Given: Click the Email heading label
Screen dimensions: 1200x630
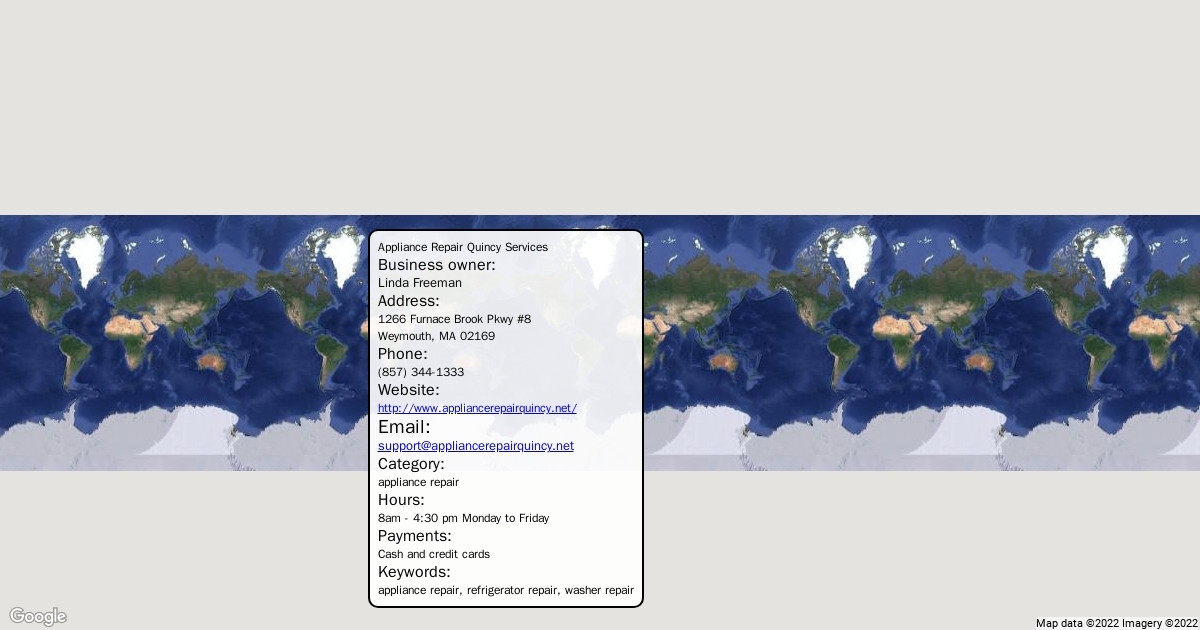Looking at the screenshot, I should pos(404,427).
